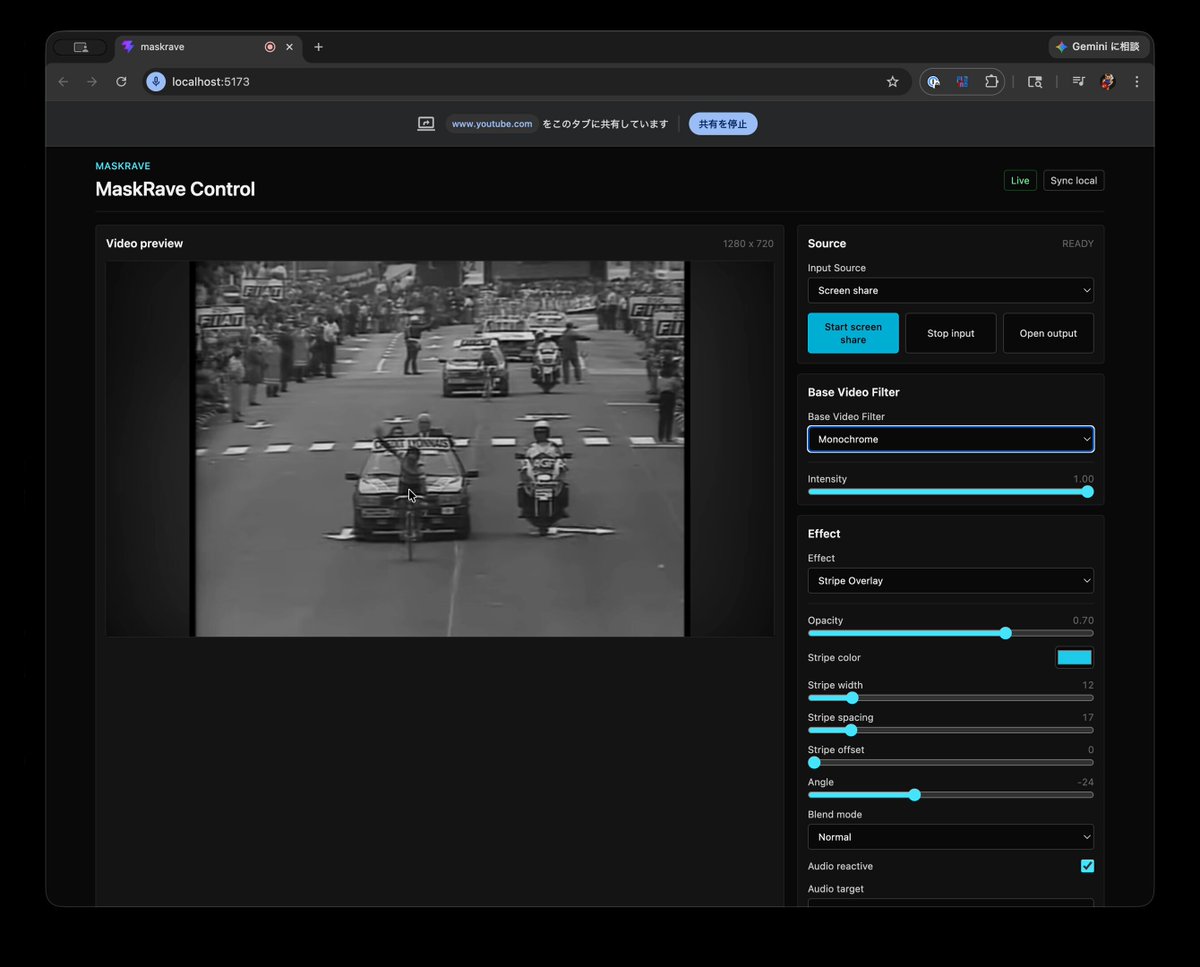Image resolution: width=1200 pixels, height=967 pixels.
Task: Open the media controls music-note icon
Action: [1078, 82]
